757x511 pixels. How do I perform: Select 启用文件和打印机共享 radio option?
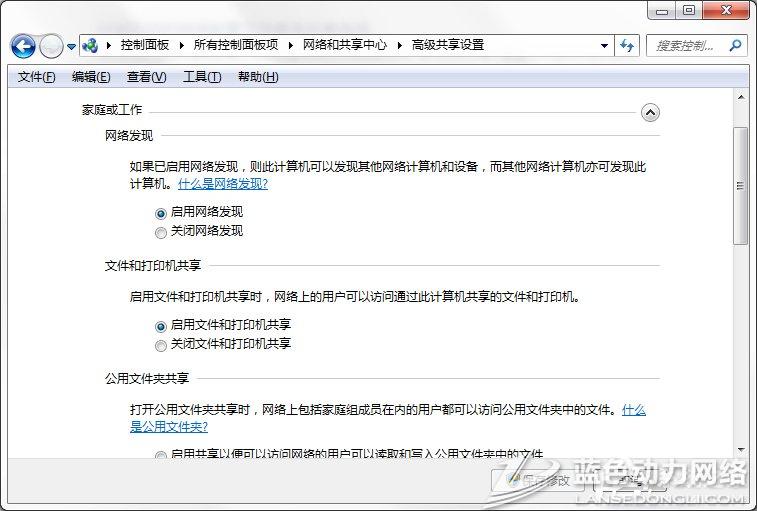pyautogui.click(x=161, y=326)
